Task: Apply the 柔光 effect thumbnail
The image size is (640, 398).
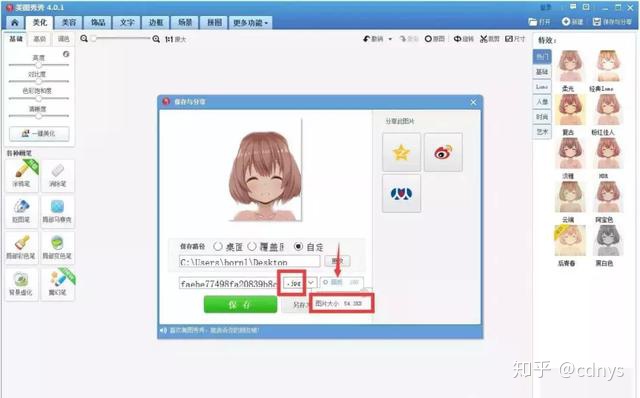Action: pos(570,66)
